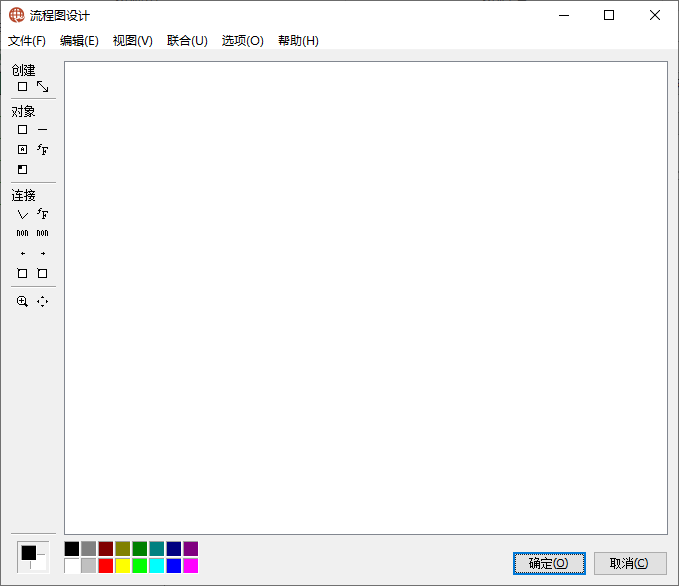
Task: Open the 视图(V) menu
Action: (133, 41)
